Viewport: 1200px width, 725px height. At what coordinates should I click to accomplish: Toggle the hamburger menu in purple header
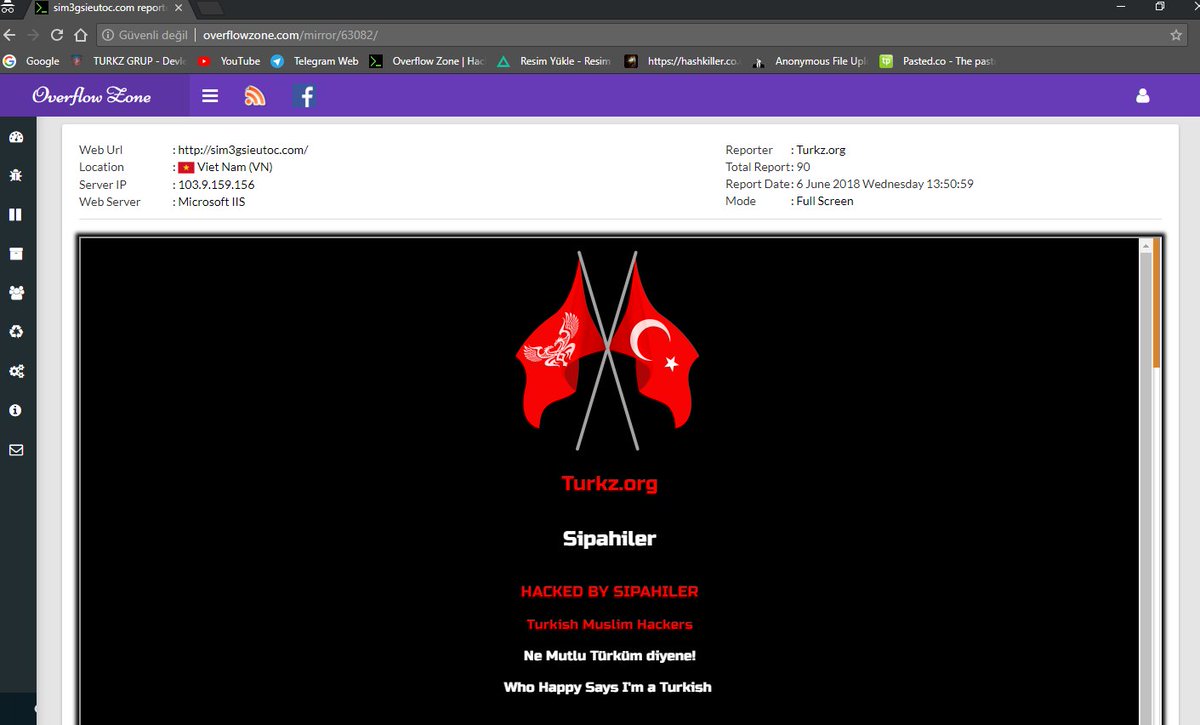210,96
